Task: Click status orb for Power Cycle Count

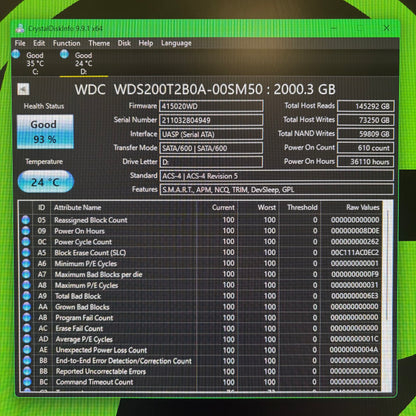Action: (x=26, y=242)
